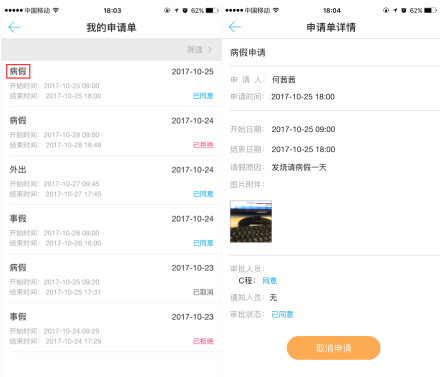Tap alarm icon in left status bar
Screen dimensions: 444x377
click(185, 11)
